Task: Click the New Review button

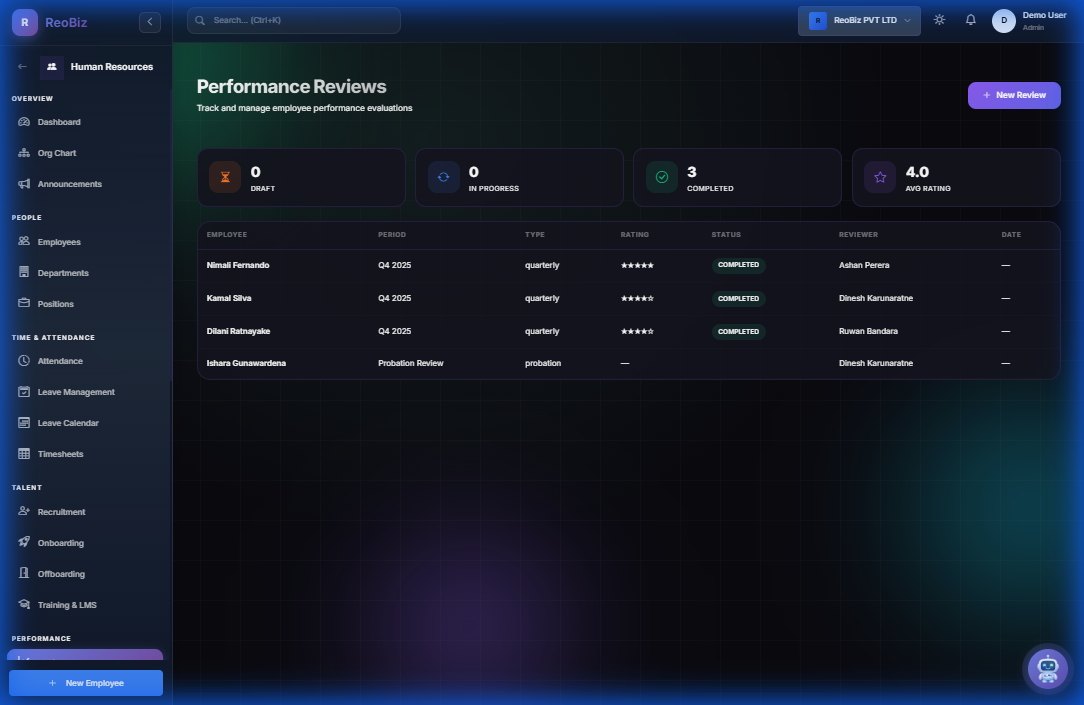Action: click(x=1014, y=95)
